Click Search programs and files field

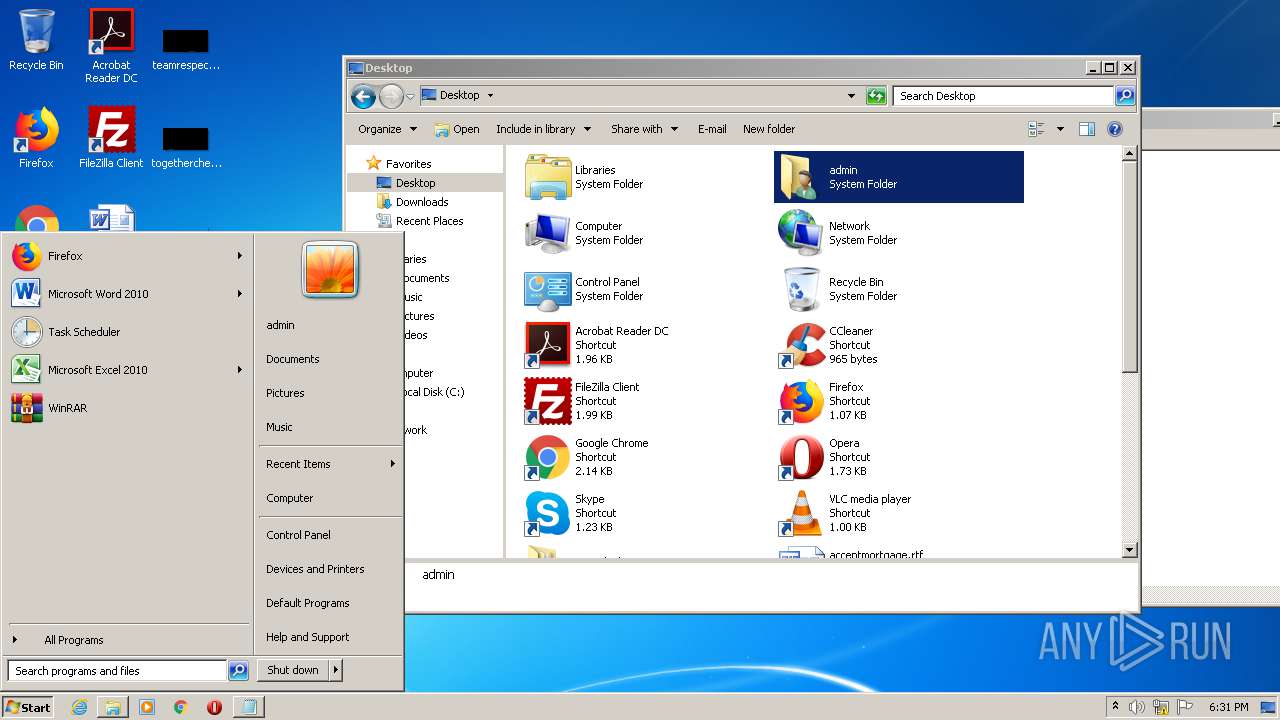point(117,671)
